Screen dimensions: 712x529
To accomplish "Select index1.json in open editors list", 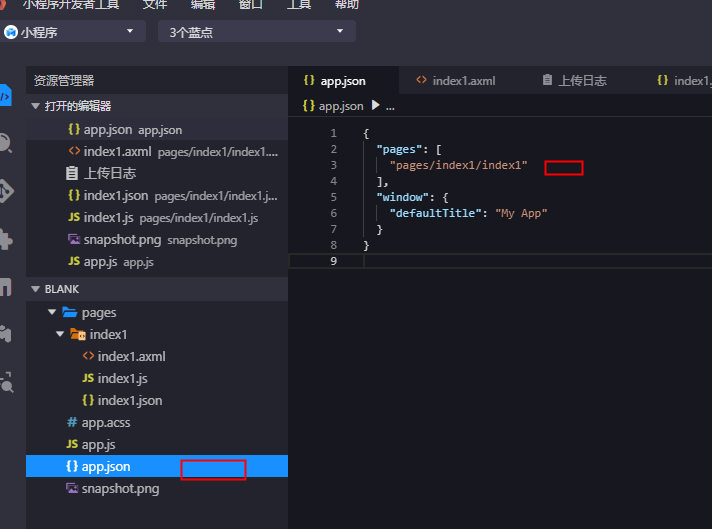I will [x=157, y=195].
